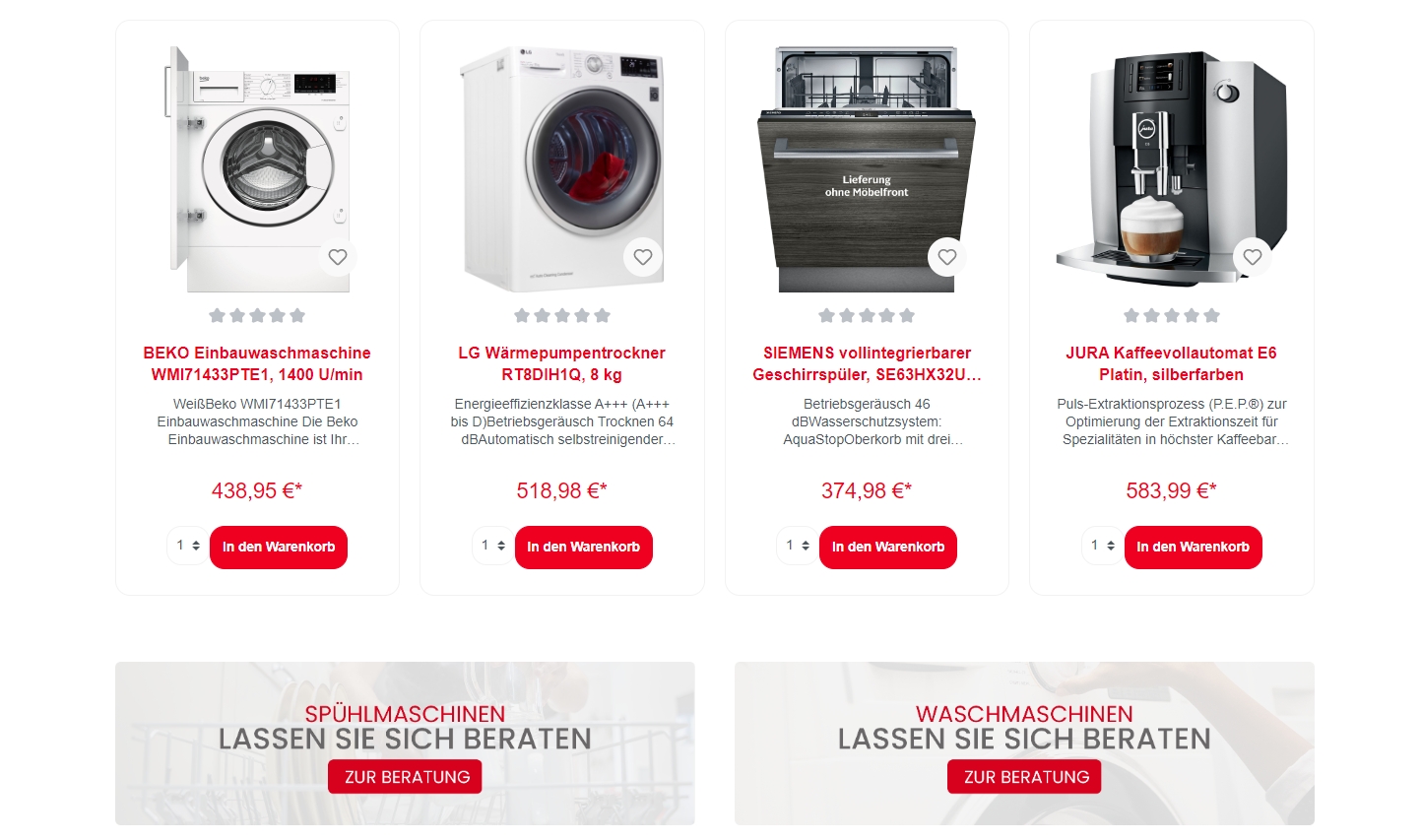Click wishlist heart on LG Wärmepumpentrockner
Image resolution: width=1422 pixels, height=840 pixels.
643,257
